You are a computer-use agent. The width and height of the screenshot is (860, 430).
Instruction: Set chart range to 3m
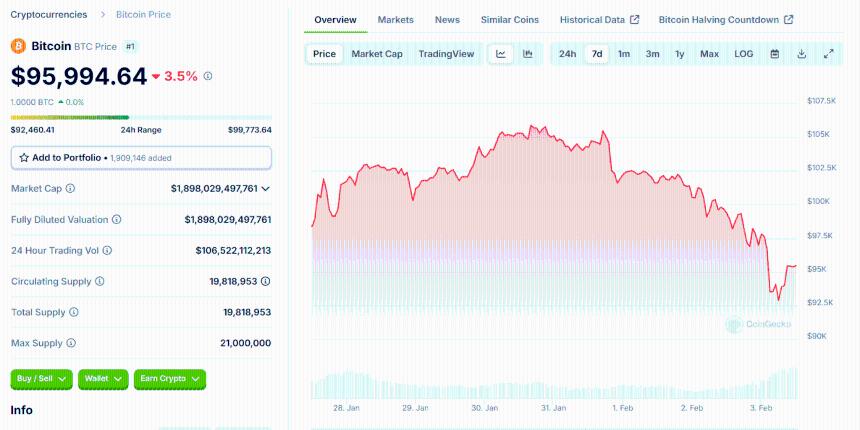coord(652,54)
